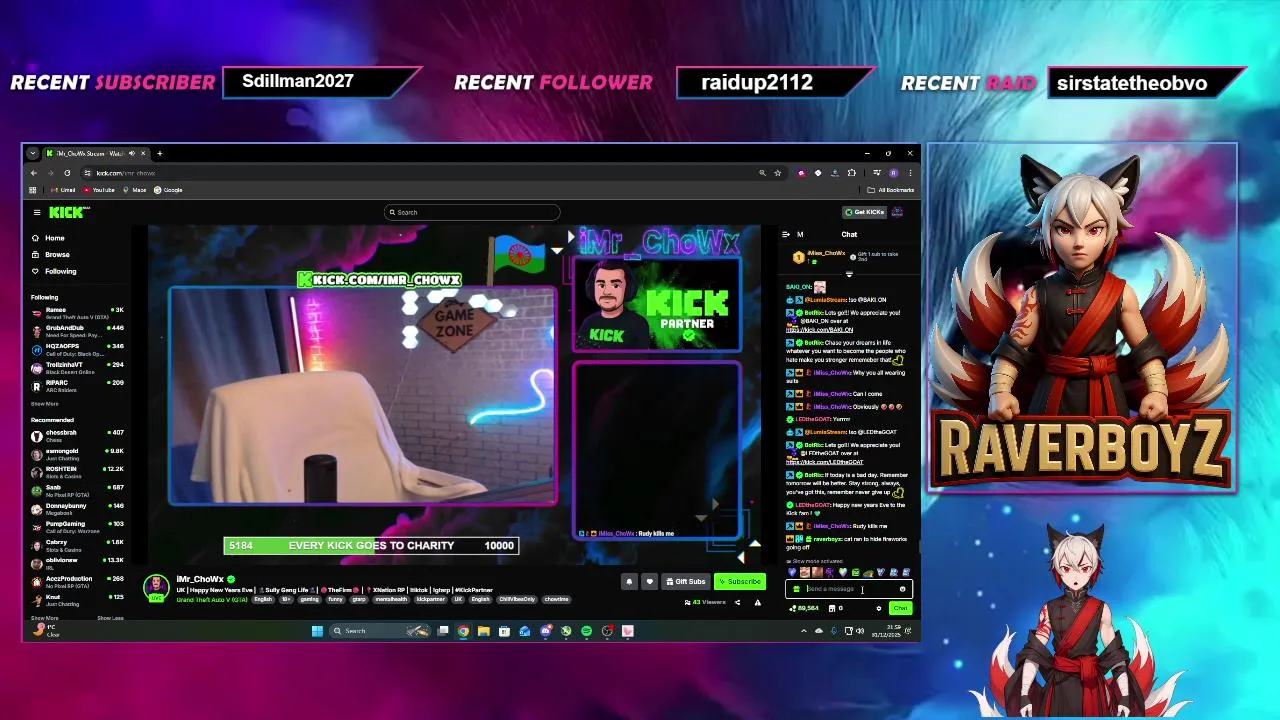This screenshot has height=720, width=1280.
Task: Open new Chrome tab
Action: (159, 154)
